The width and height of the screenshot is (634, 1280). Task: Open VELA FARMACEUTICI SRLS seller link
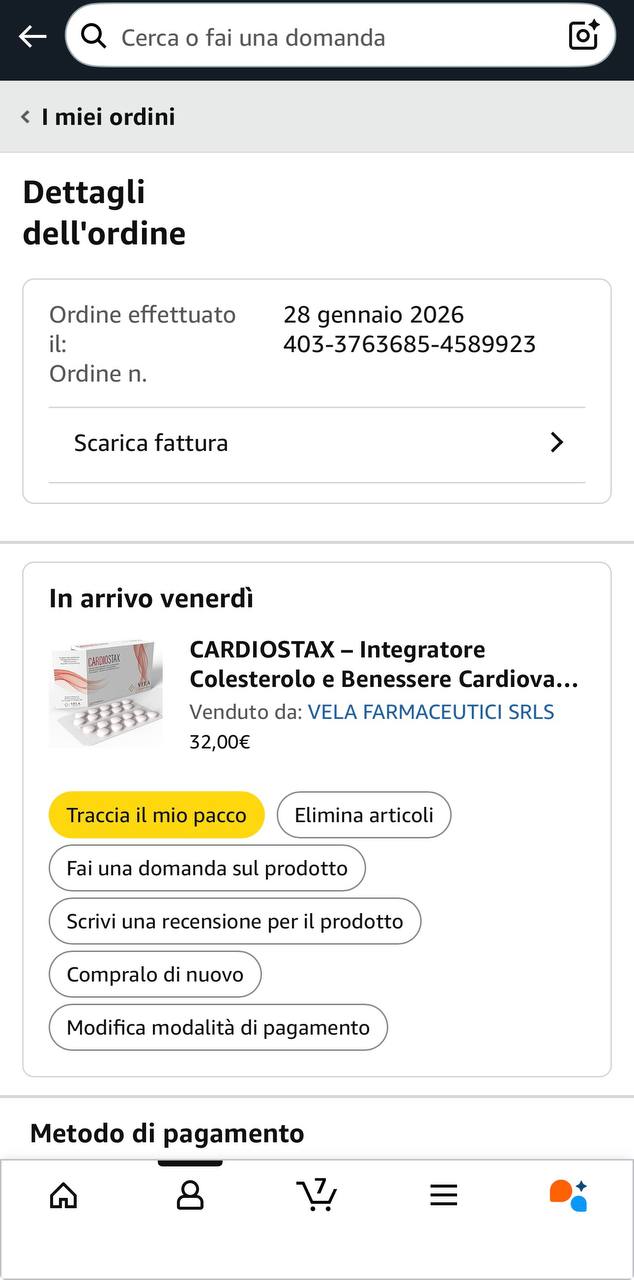tap(430, 712)
